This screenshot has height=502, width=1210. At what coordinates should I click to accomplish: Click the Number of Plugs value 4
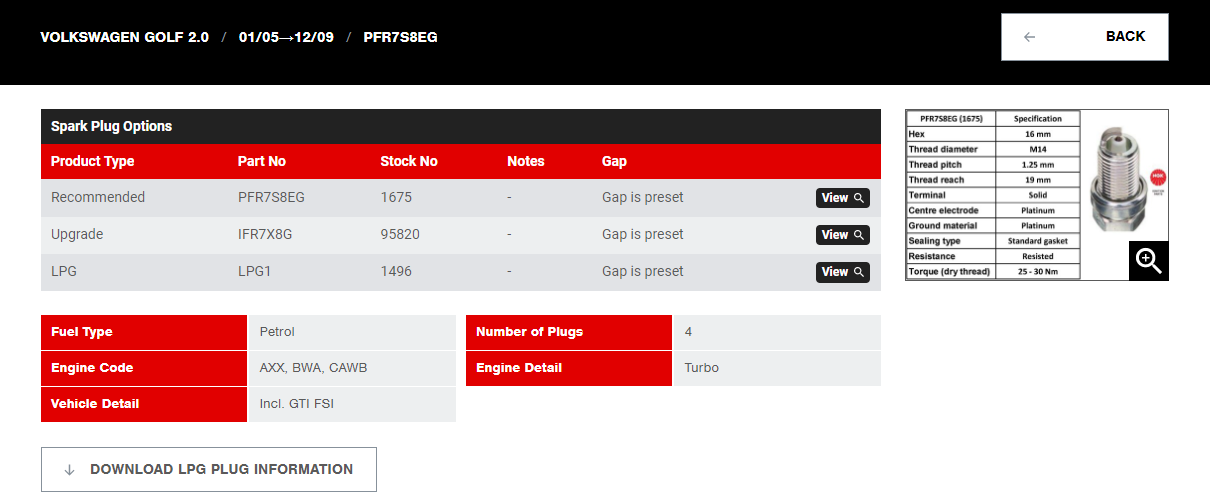(688, 332)
